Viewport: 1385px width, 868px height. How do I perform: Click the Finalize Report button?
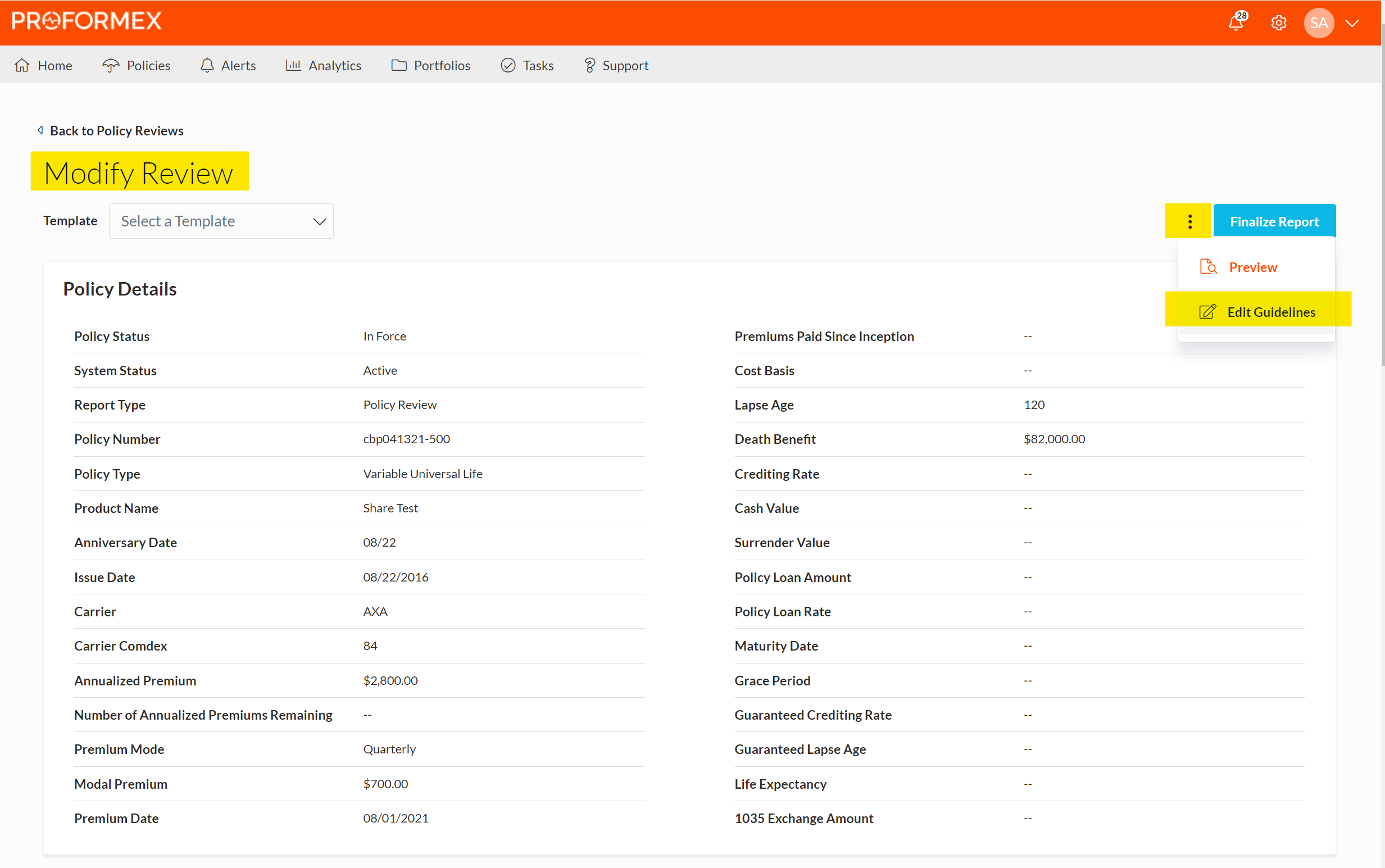pyautogui.click(x=1274, y=221)
